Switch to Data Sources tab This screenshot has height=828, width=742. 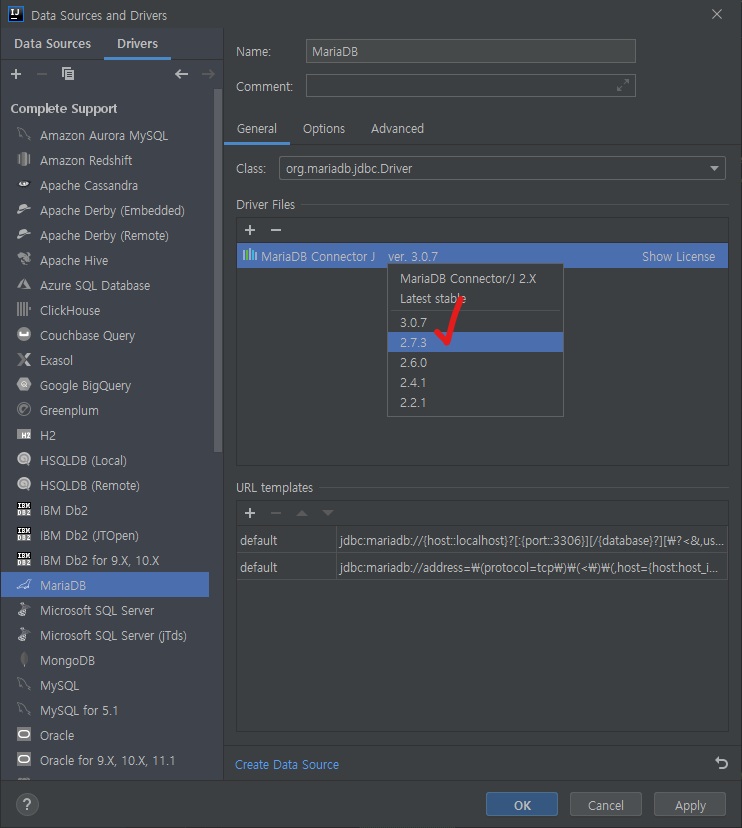pyautogui.click(x=52, y=44)
